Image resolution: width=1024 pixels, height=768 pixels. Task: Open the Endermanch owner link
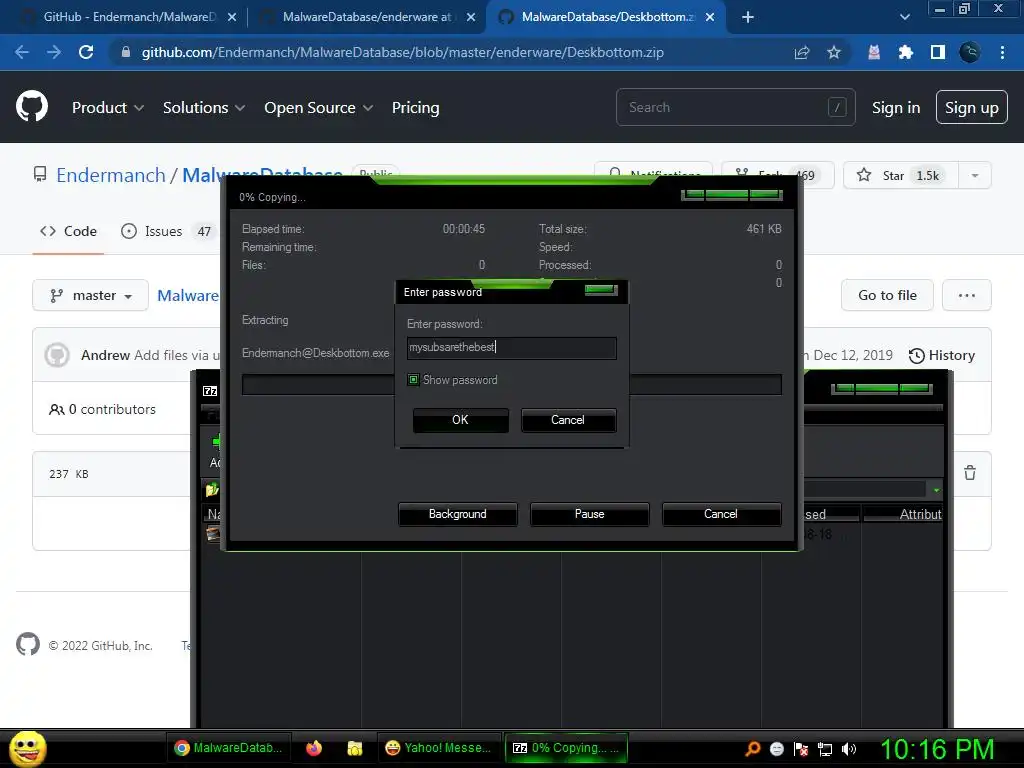click(x=111, y=175)
